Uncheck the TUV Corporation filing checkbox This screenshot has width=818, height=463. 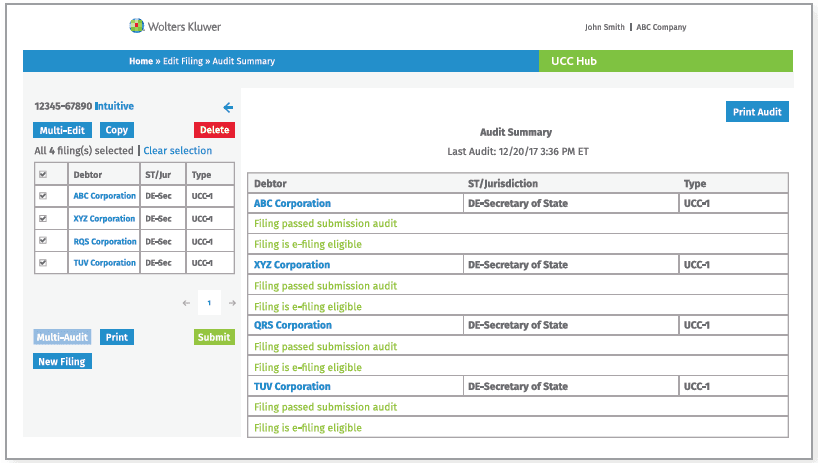click(x=42, y=263)
